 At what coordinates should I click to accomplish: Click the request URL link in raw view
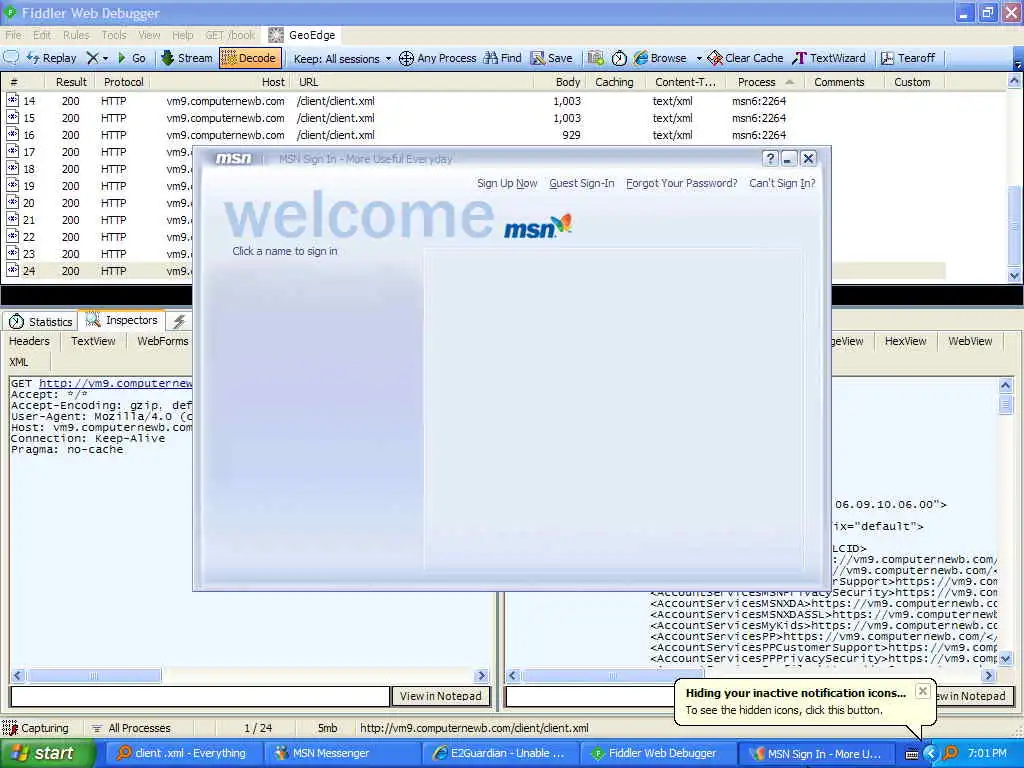tap(116, 383)
